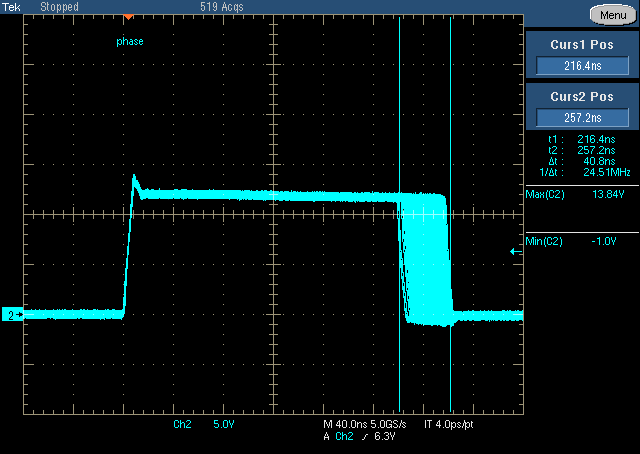640x454 pixels.
Task: Click the 1/Δt 24.51MHz frequency readout
Action: point(581,171)
